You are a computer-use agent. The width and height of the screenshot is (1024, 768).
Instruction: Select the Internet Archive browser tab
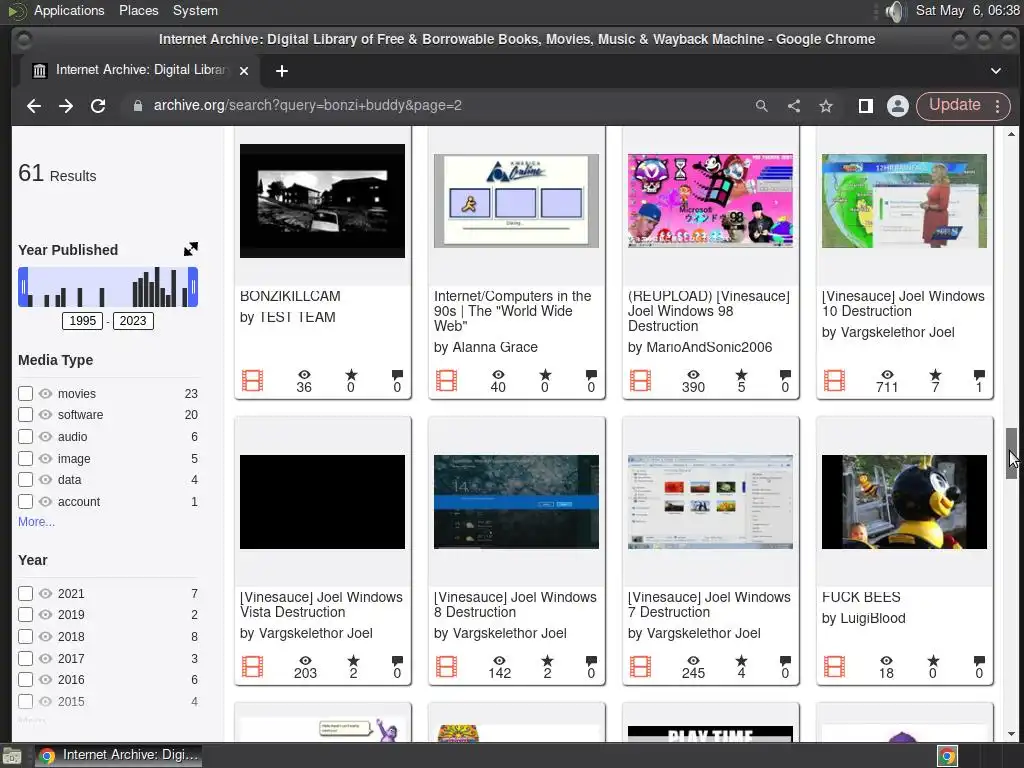tap(140, 71)
